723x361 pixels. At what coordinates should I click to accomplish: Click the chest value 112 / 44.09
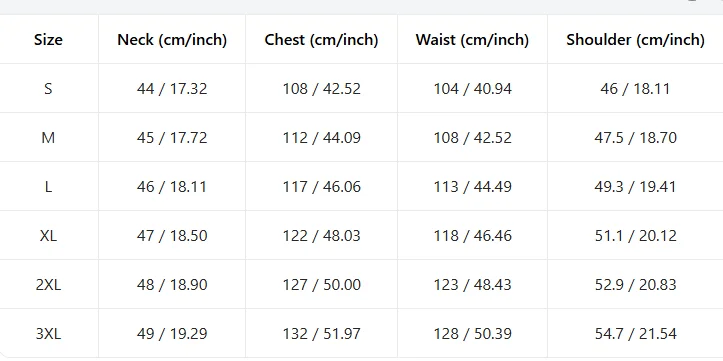pyautogui.click(x=321, y=137)
